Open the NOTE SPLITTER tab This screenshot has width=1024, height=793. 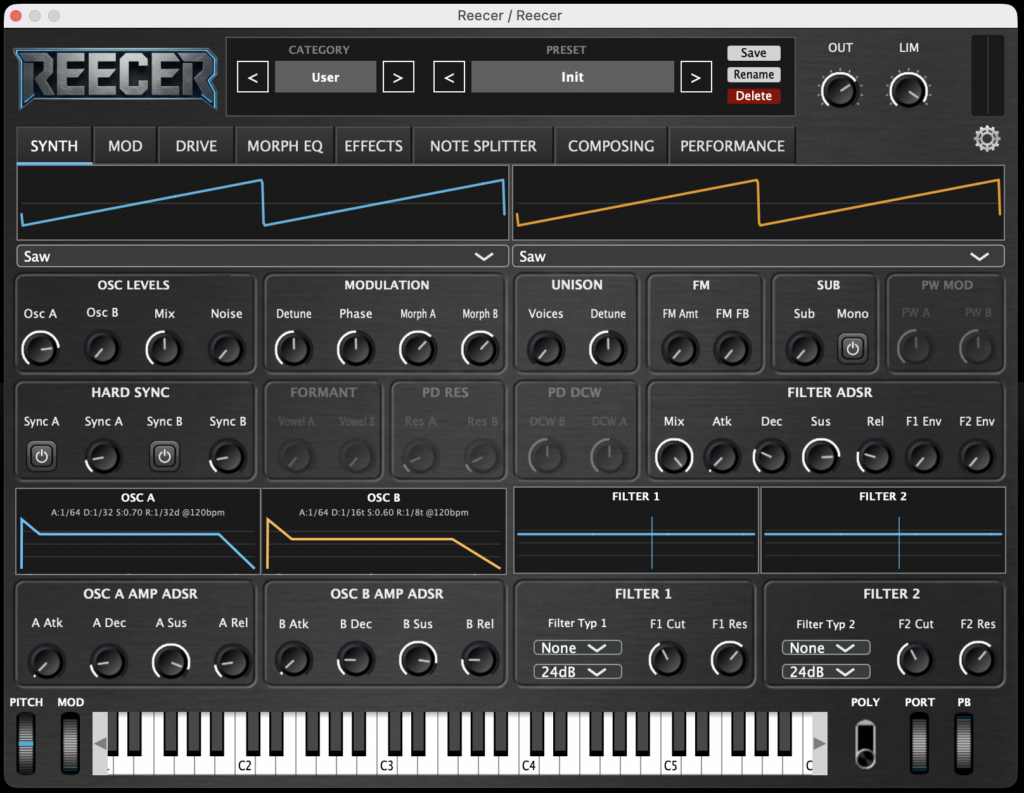tap(483, 146)
